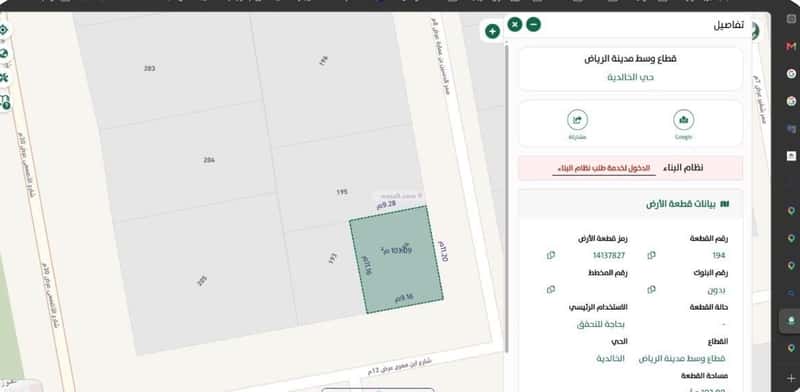Click the بحاجة للتحقق main use value

pyautogui.click(x=601, y=324)
